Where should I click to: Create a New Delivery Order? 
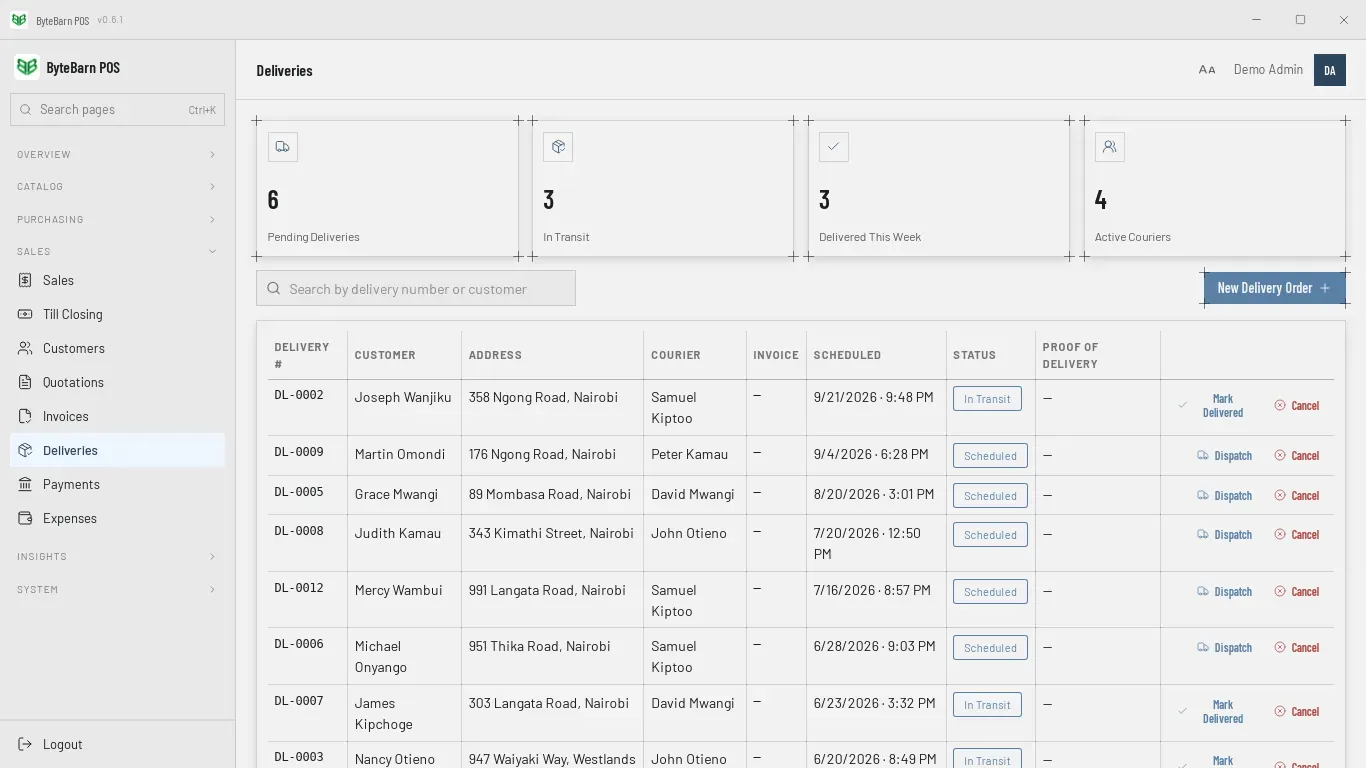(x=1275, y=288)
